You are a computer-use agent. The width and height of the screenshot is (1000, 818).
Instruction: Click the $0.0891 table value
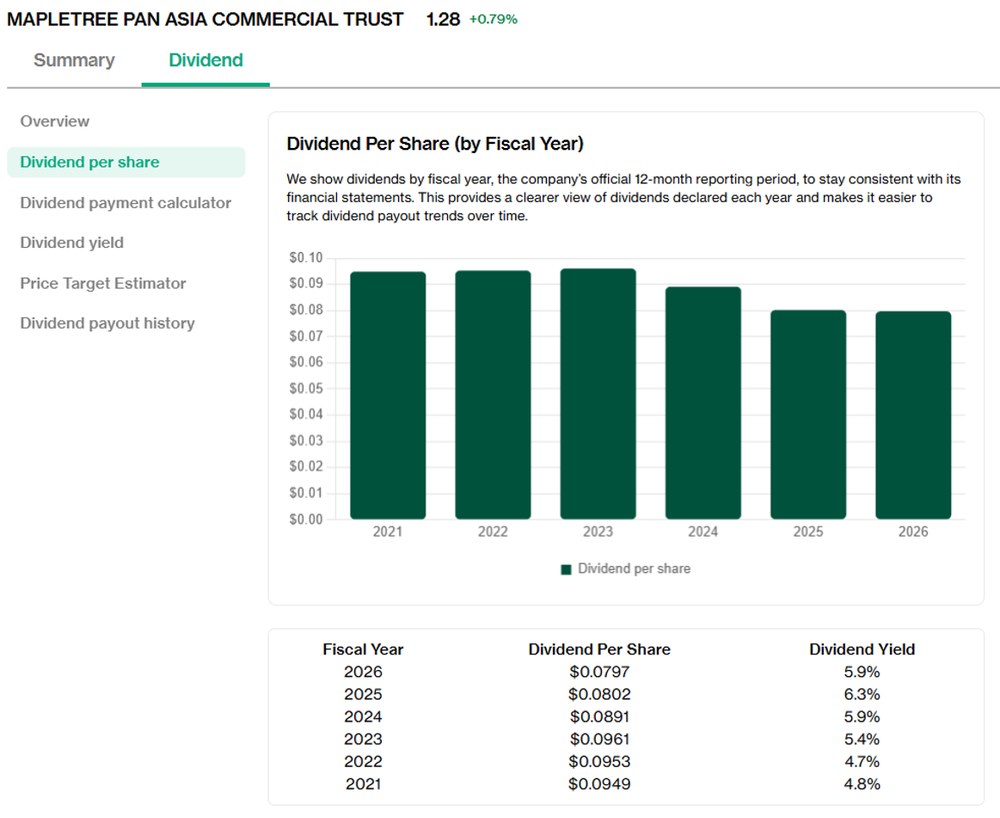(x=599, y=717)
